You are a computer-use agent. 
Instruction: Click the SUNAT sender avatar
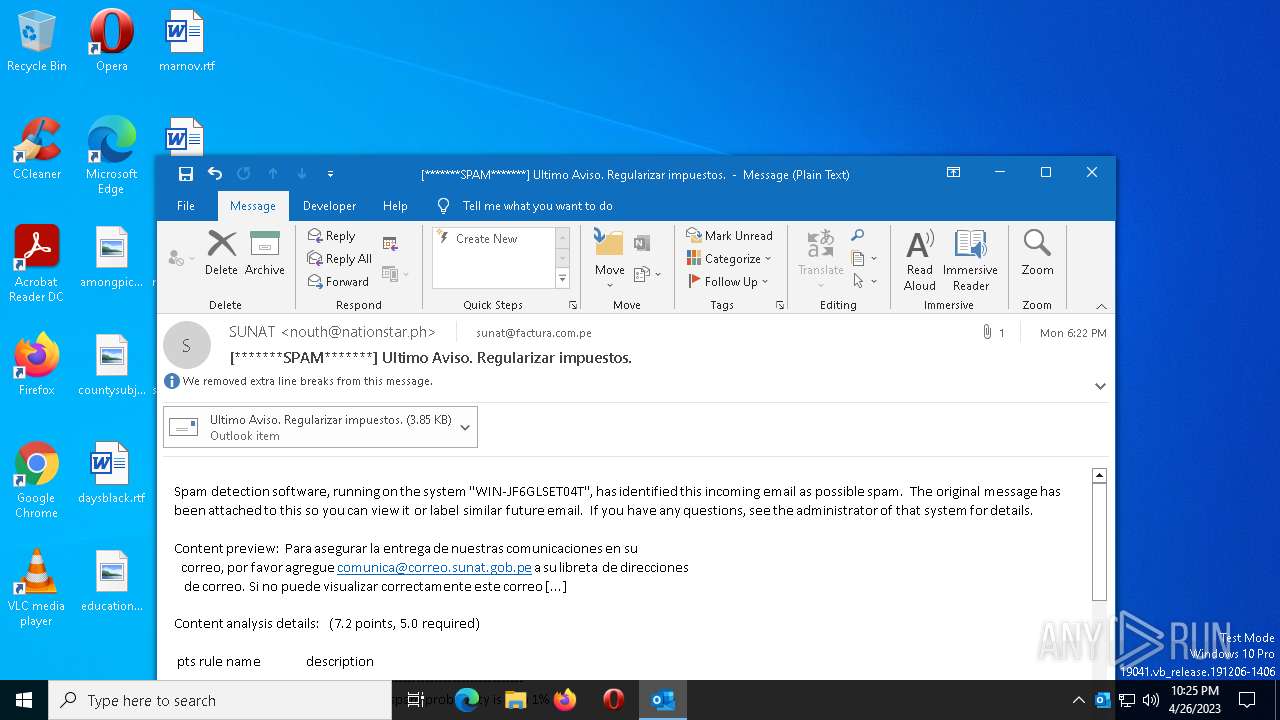click(186, 346)
